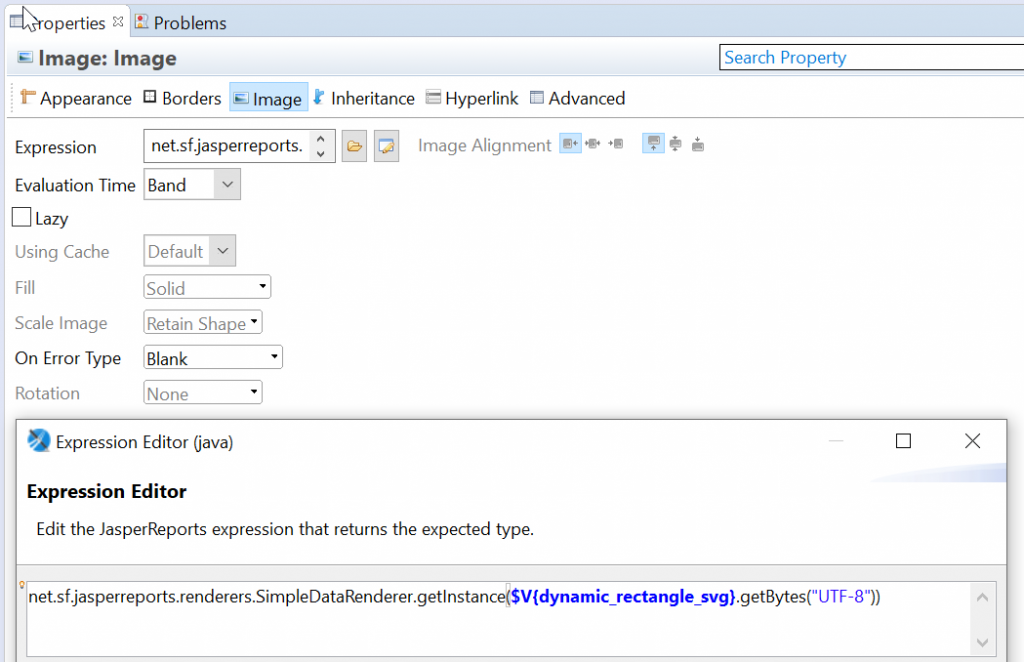Open the expression editor icon beside Expression field

[385, 144]
